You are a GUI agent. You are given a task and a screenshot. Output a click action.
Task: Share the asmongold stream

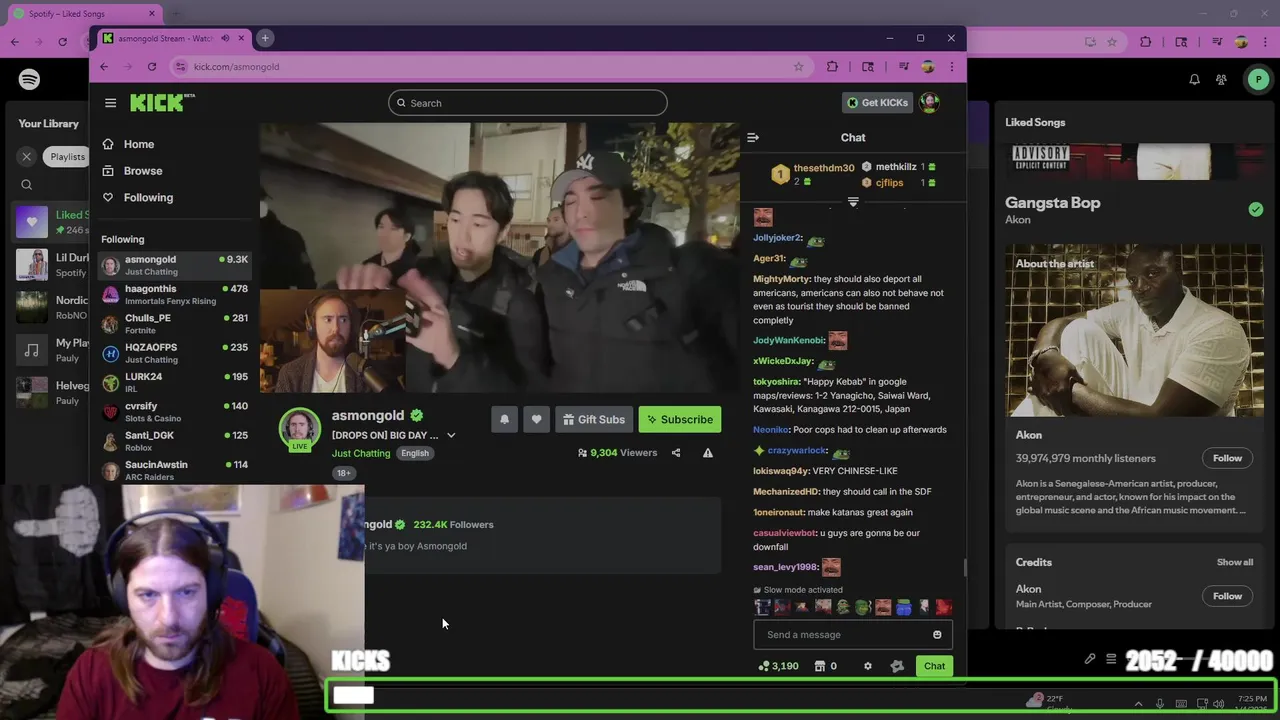(676, 453)
